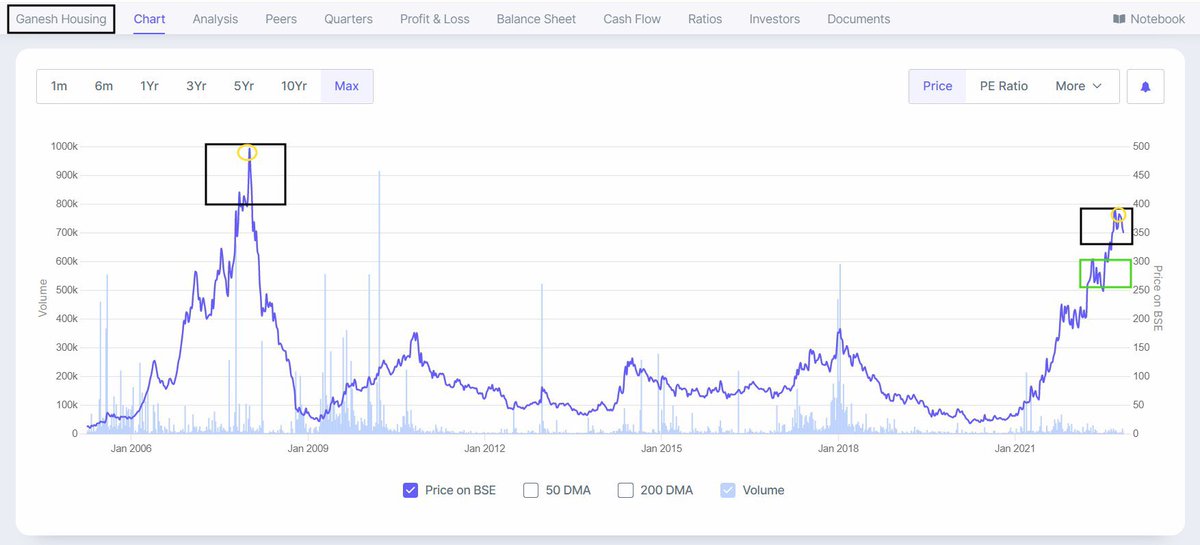
Task: Click the Ganesh Housing company name
Action: coord(61,19)
